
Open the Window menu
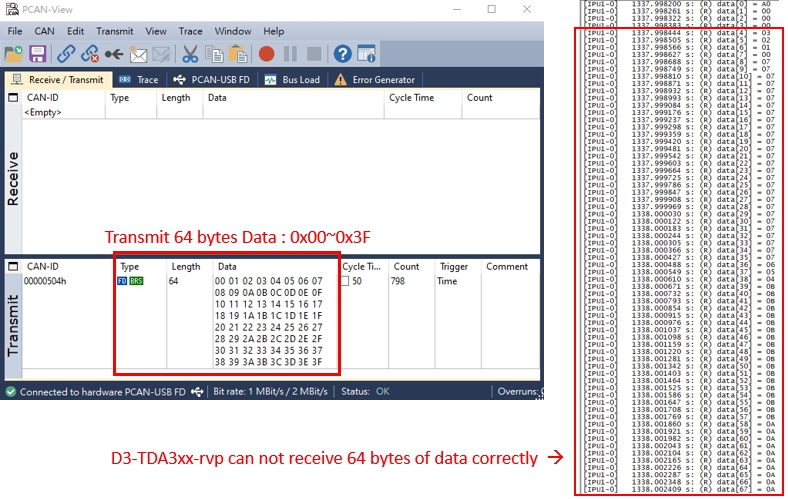[233, 31]
